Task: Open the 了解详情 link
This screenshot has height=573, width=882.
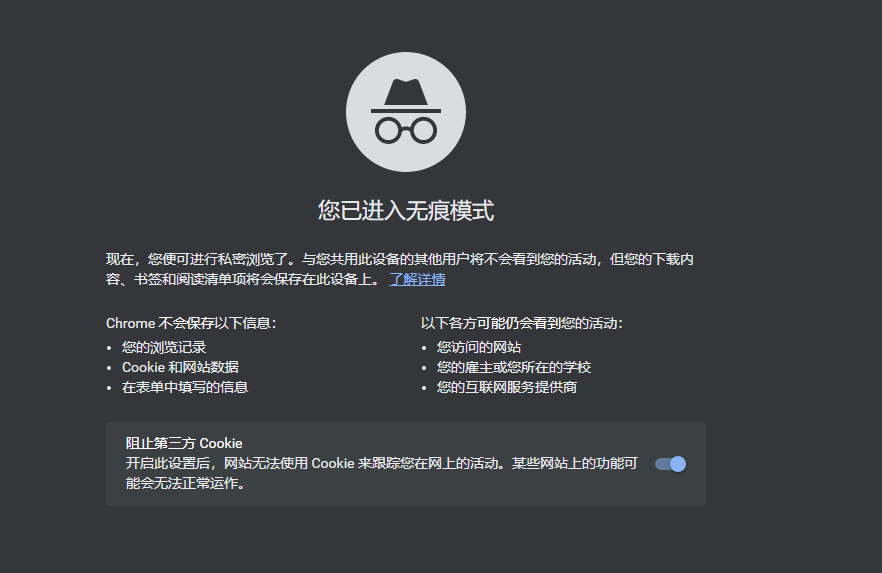Action: point(417,279)
